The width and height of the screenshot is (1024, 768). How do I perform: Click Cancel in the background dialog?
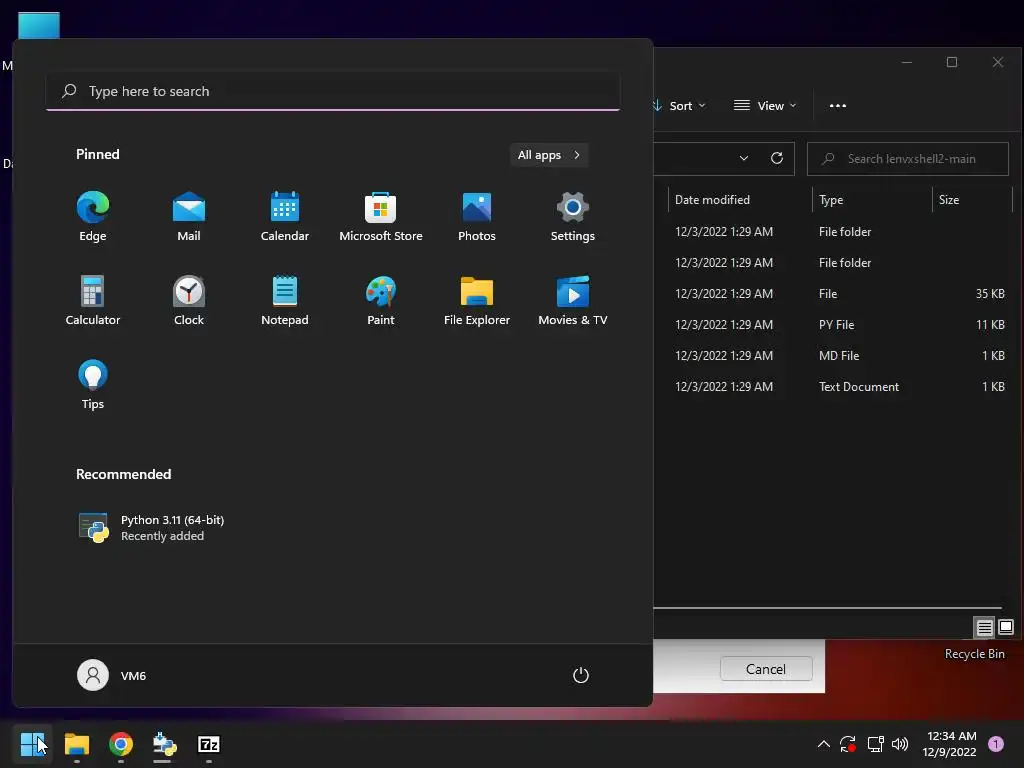pos(766,669)
